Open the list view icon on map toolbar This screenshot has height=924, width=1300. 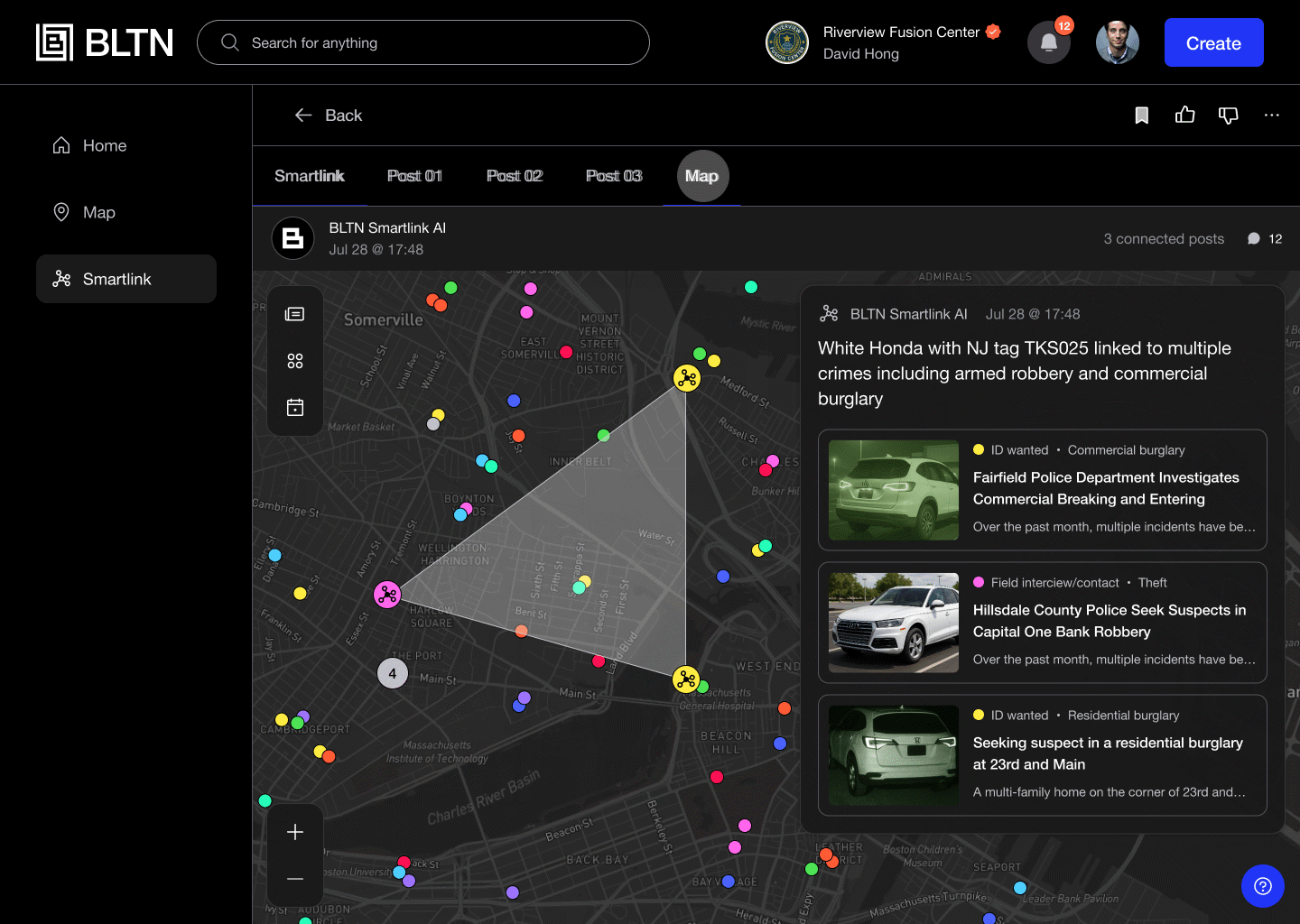point(295,314)
